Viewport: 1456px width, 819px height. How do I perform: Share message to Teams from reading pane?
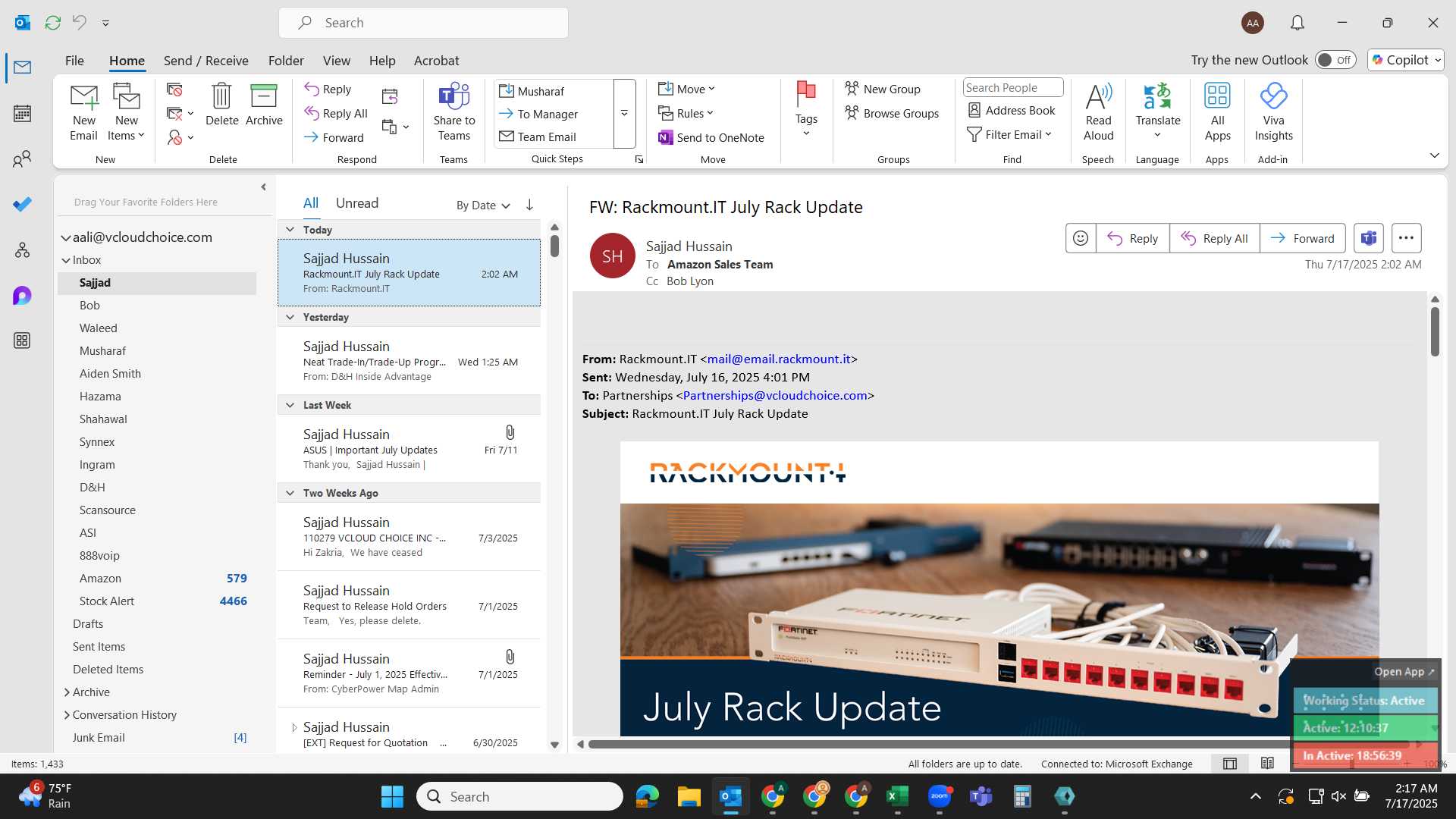1369,238
